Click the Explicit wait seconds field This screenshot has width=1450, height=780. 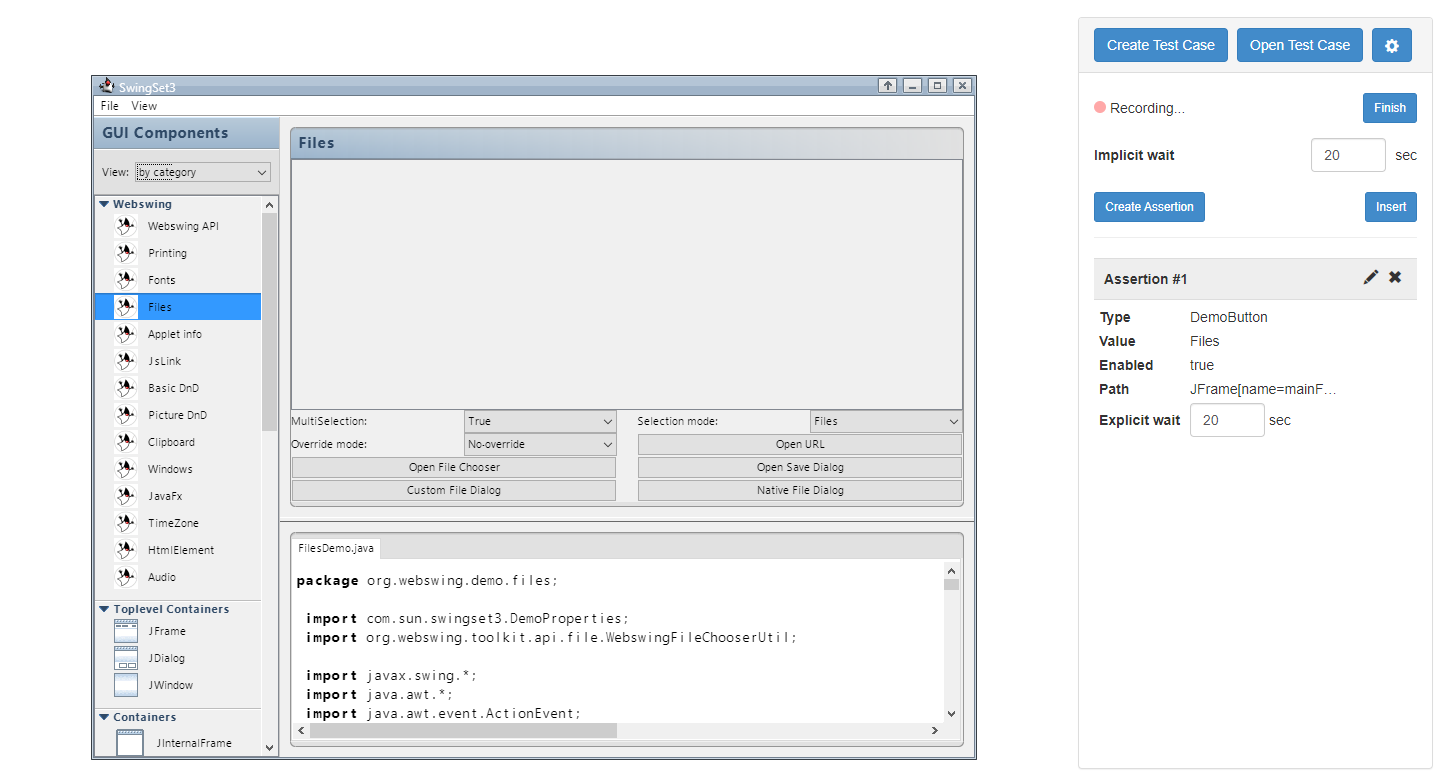pyautogui.click(x=1227, y=420)
